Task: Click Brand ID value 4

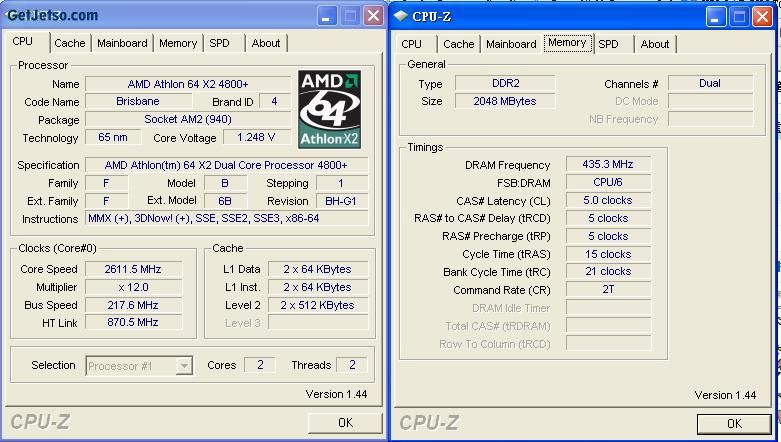Action: pyautogui.click(x=274, y=102)
